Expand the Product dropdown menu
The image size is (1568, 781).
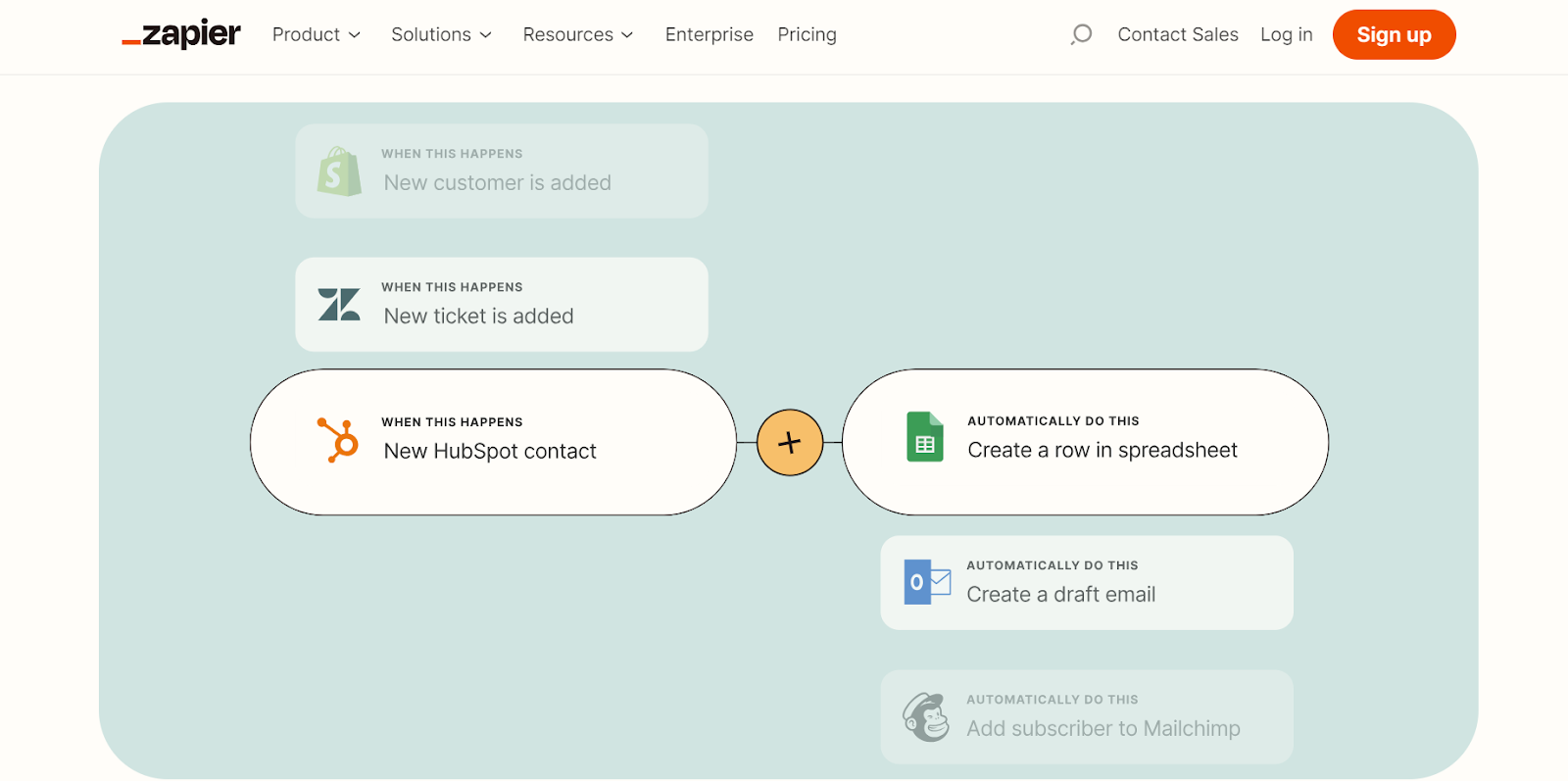(317, 34)
